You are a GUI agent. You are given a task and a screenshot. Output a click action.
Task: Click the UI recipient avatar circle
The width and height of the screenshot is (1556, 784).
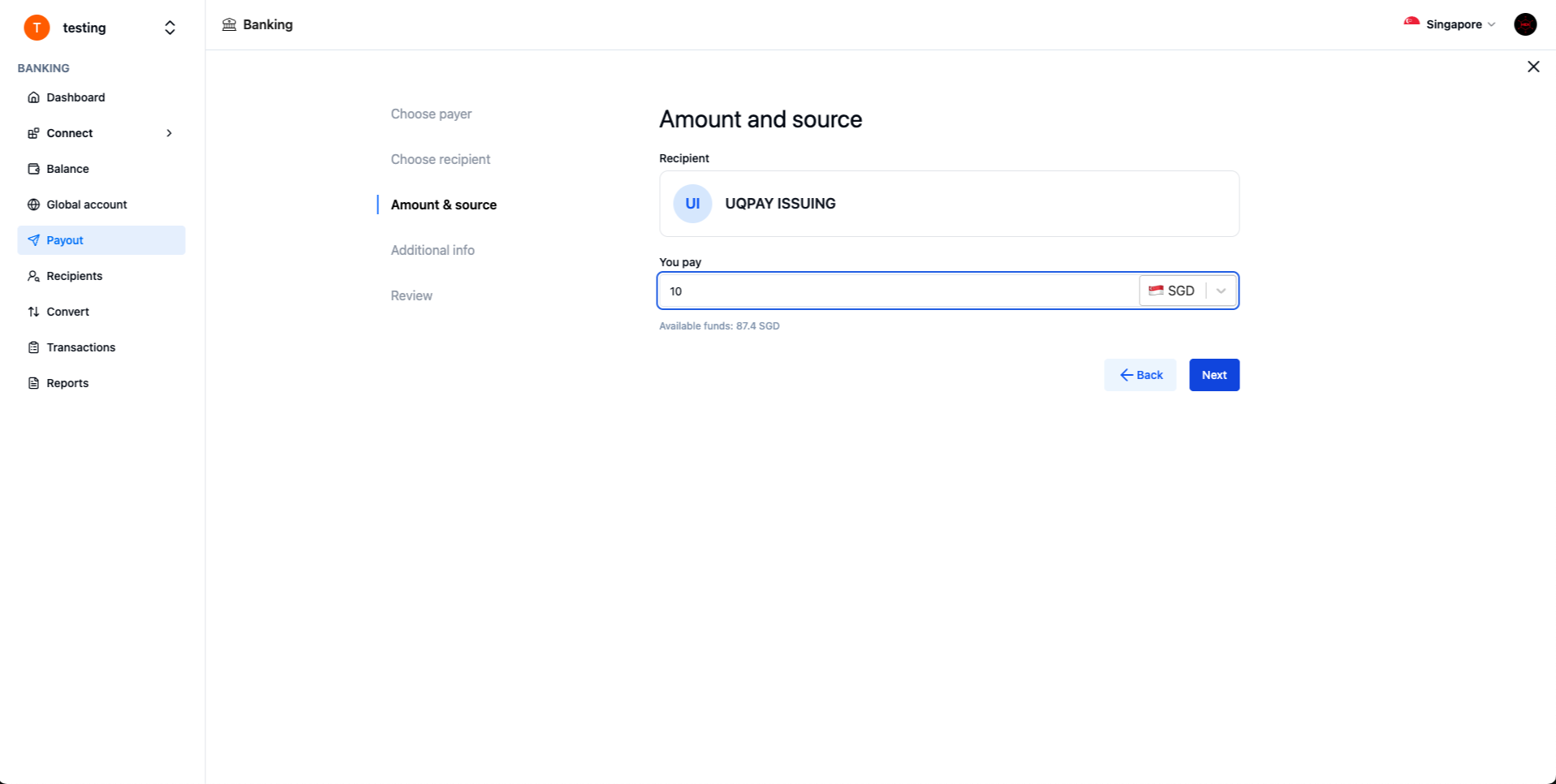pos(692,204)
